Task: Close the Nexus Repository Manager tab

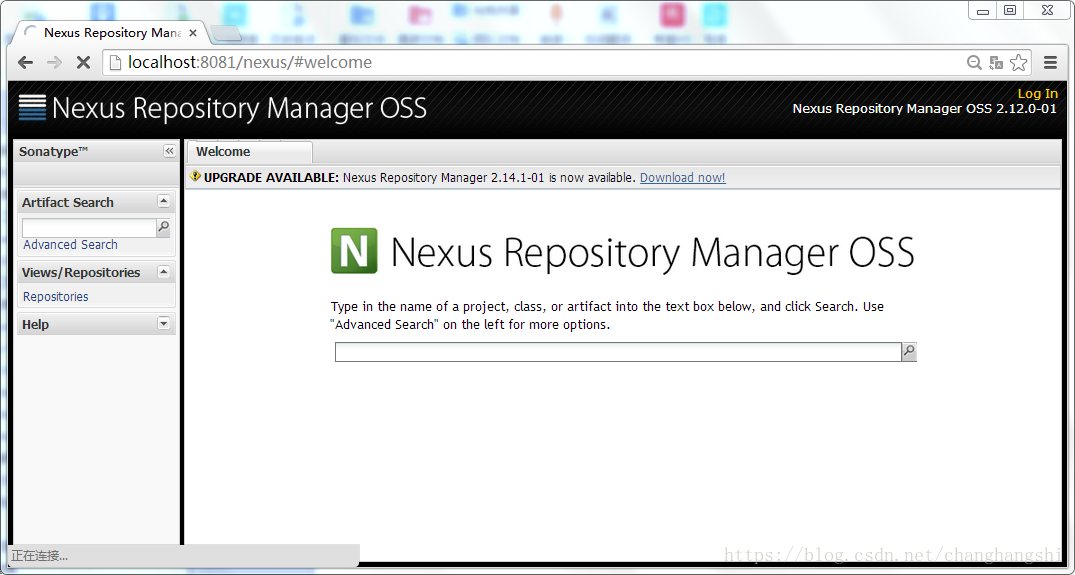Action: coord(193,32)
